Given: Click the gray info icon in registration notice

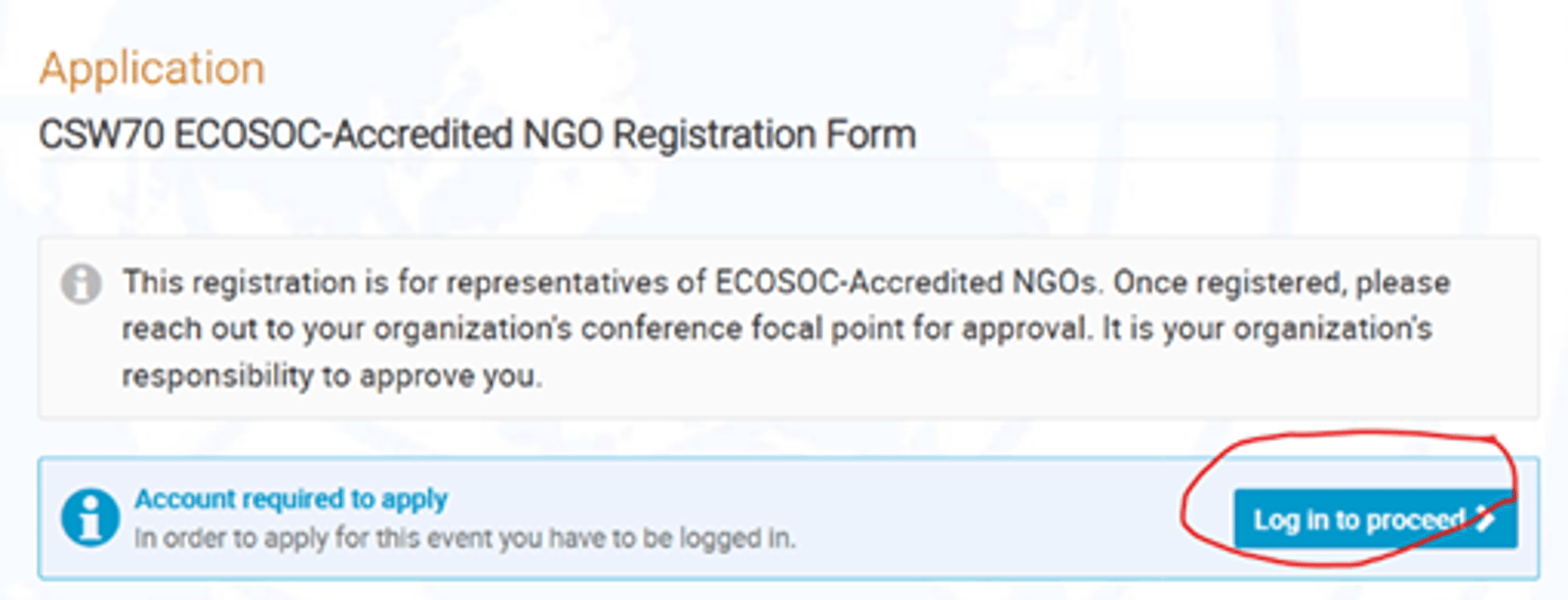Looking at the screenshot, I should tap(81, 284).
